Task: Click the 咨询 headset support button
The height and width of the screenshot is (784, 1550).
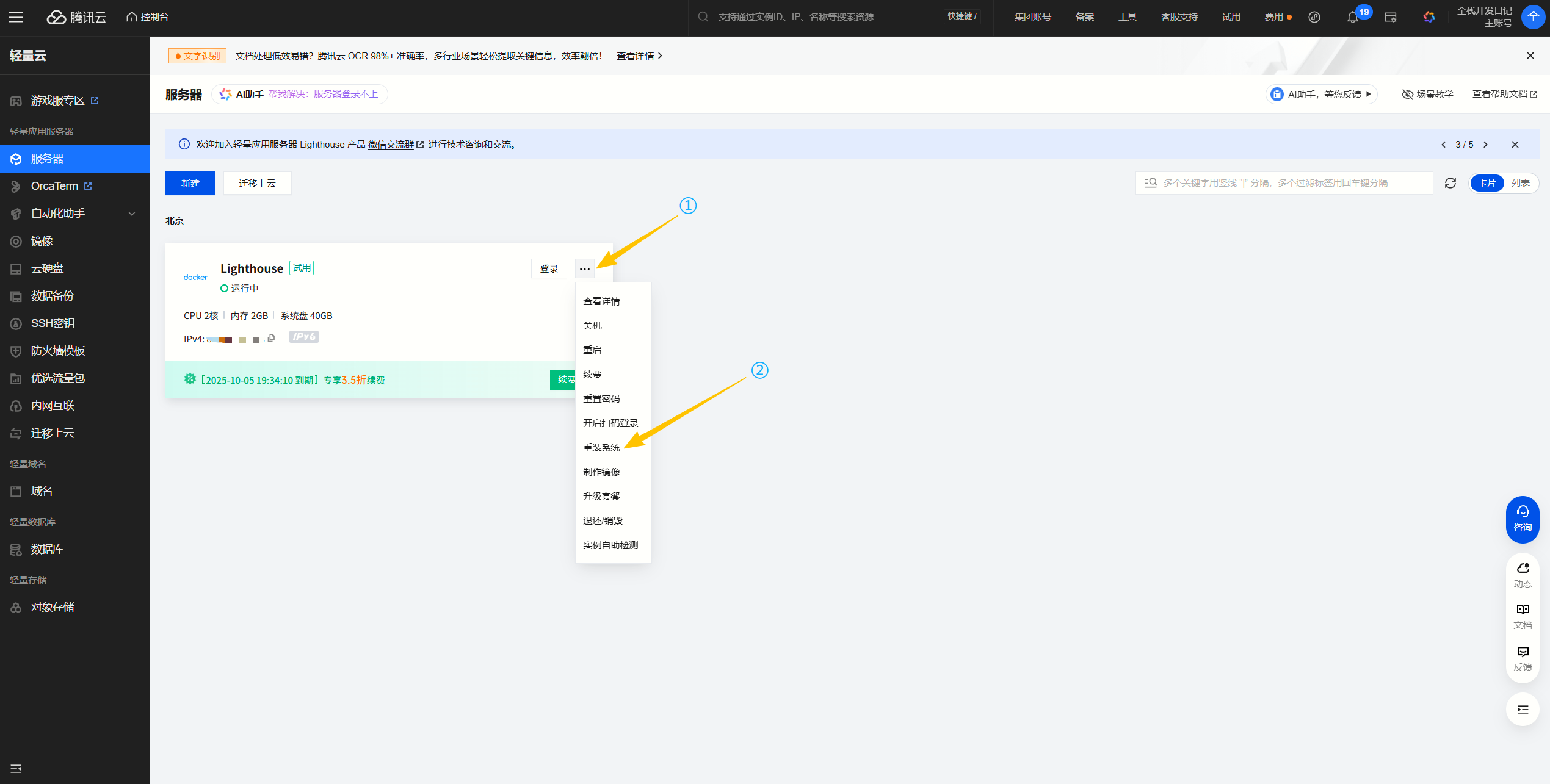Action: point(1523,519)
